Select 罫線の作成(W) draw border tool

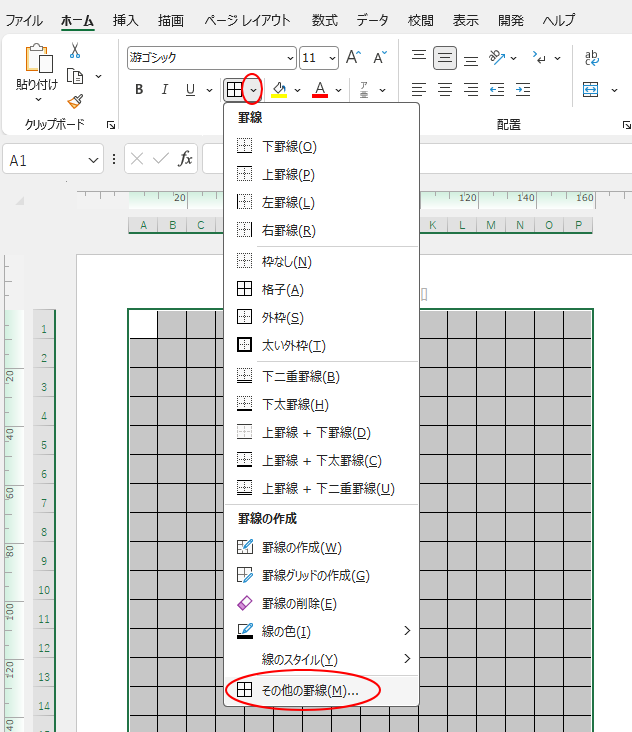coord(322,547)
